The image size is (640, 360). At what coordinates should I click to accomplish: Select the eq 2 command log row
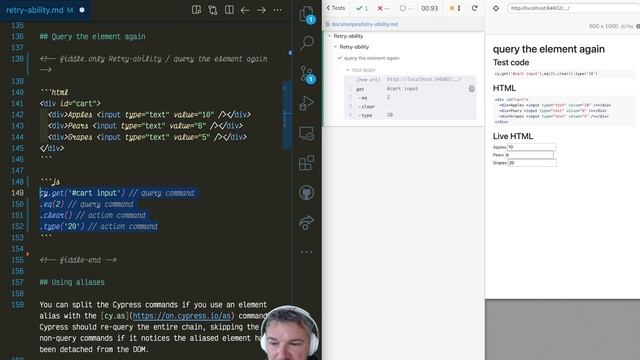coord(410,98)
